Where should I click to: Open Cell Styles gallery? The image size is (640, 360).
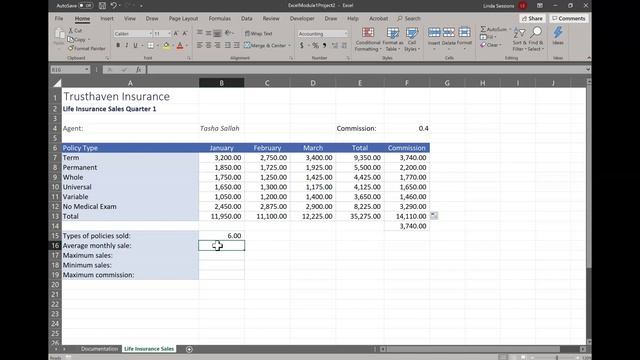(x=412, y=39)
